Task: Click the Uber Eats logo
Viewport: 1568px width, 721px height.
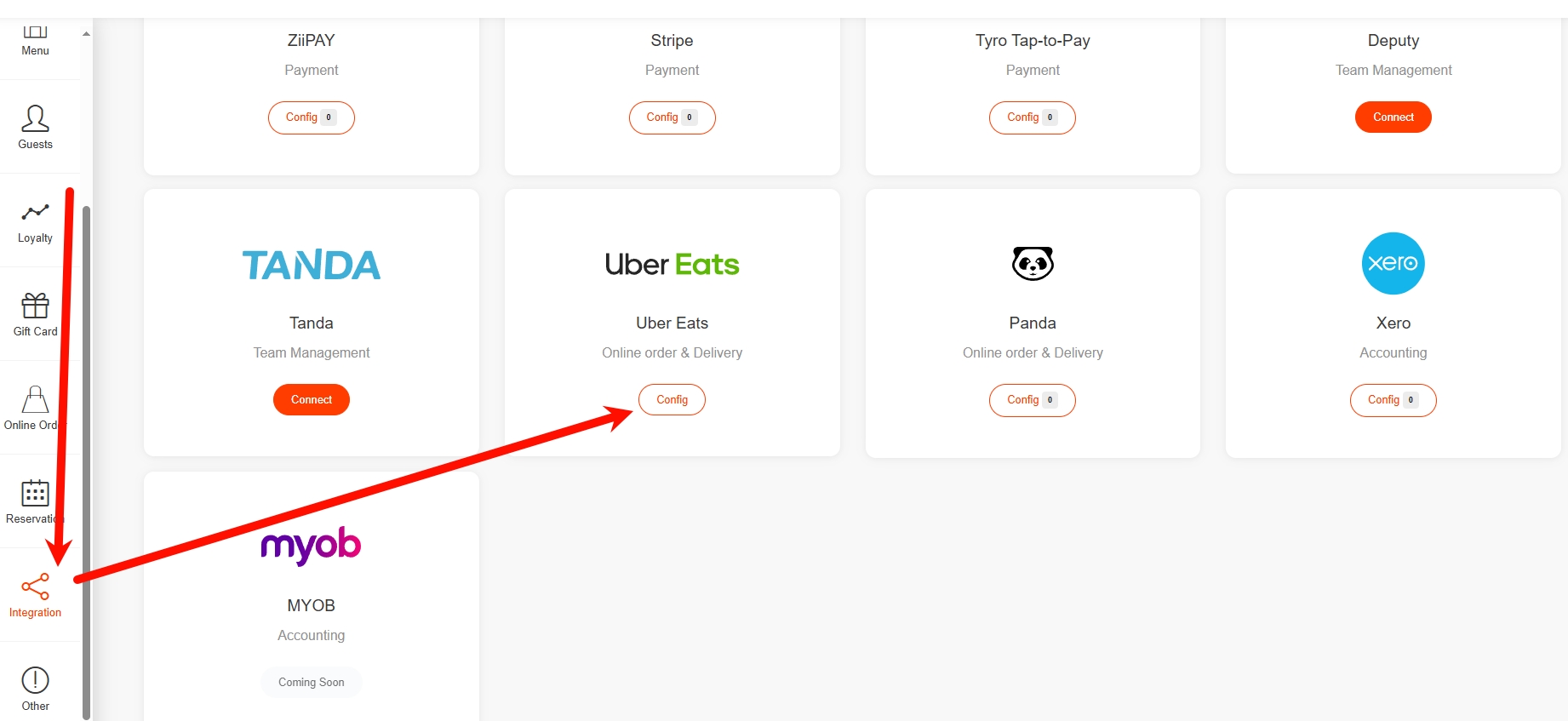Action: 672,265
